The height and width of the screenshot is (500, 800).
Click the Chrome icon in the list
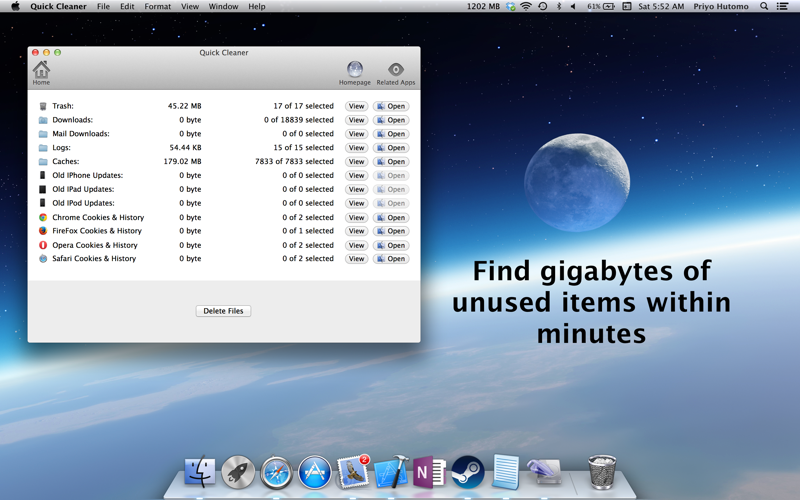43,217
